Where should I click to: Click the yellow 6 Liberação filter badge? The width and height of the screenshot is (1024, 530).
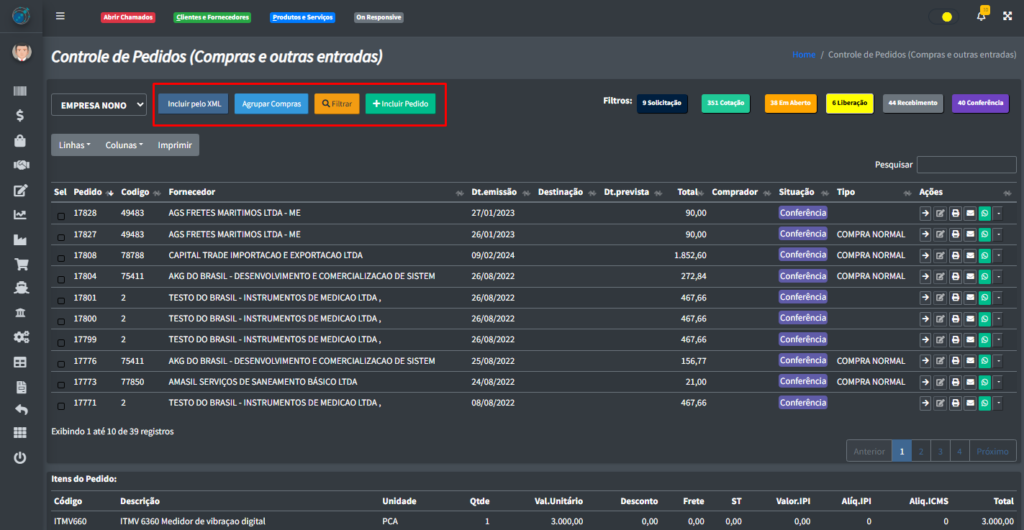click(x=849, y=103)
